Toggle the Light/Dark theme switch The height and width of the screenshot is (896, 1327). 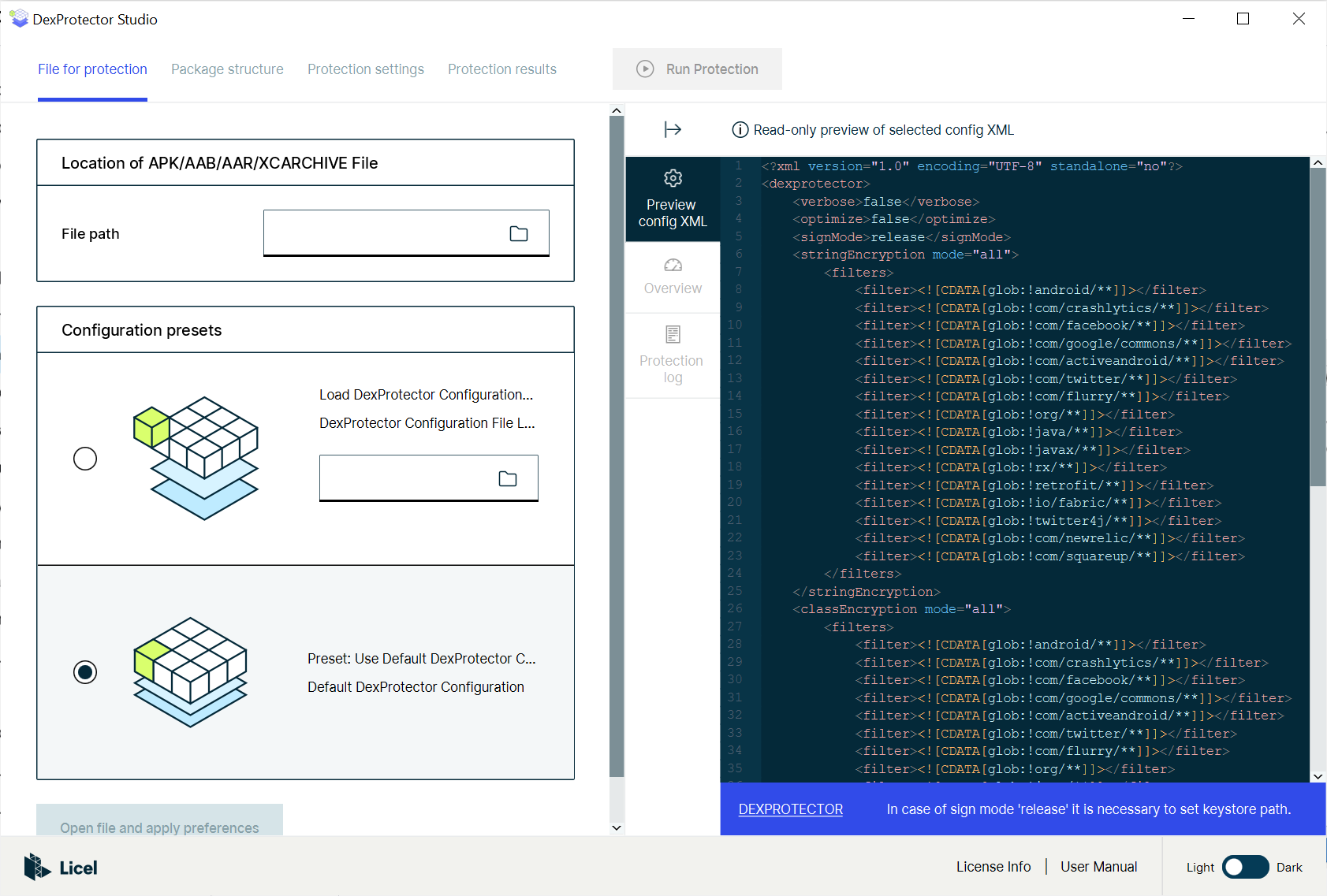pos(1245,867)
